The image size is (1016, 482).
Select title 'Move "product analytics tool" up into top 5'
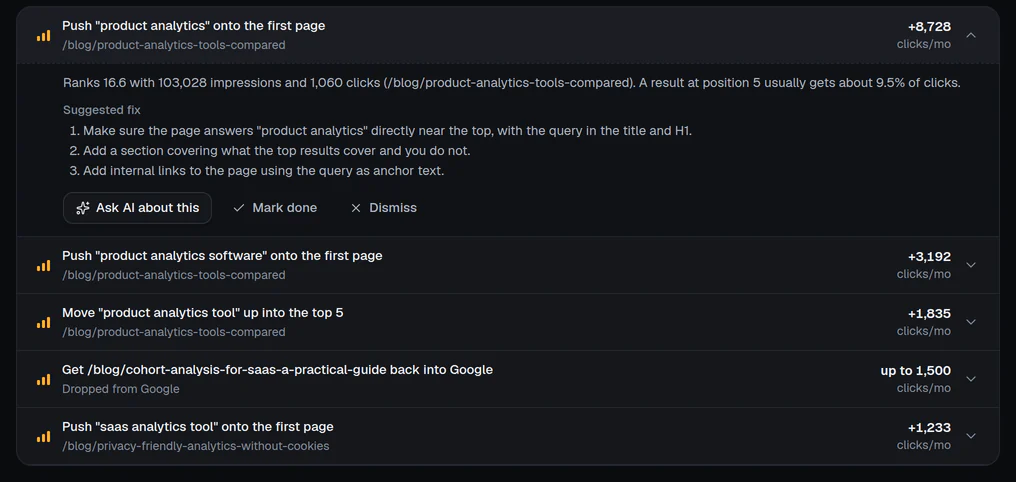point(203,313)
